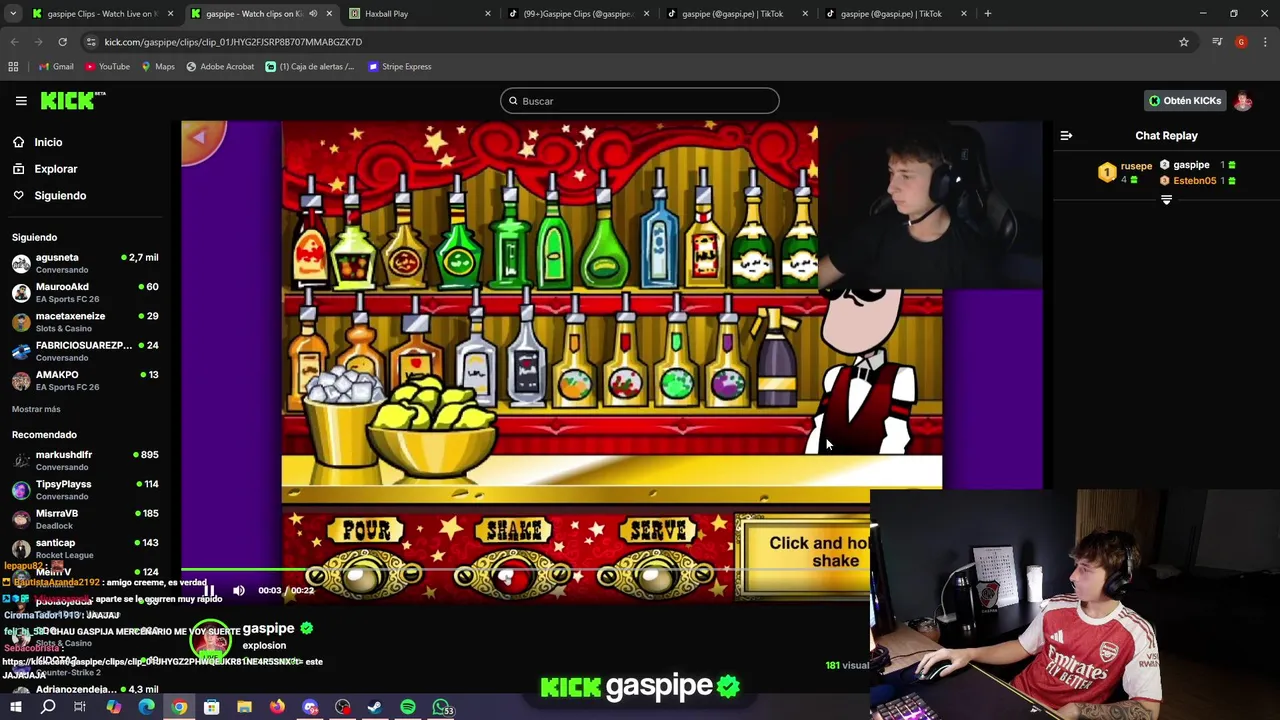Open Task View in taskbar
Viewport: 1280px width, 720px height.
80,707
